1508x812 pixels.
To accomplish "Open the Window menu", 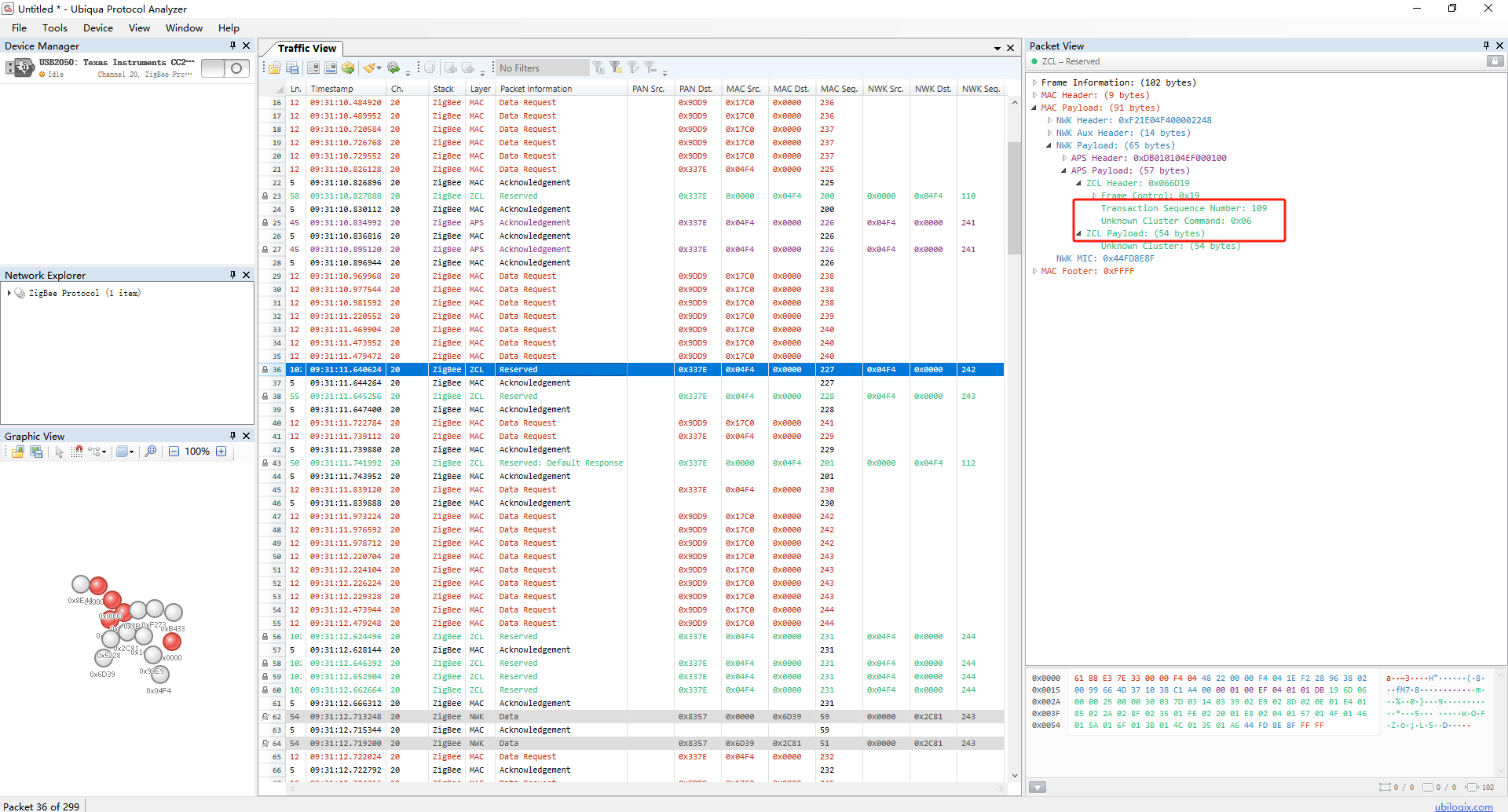I will (184, 27).
